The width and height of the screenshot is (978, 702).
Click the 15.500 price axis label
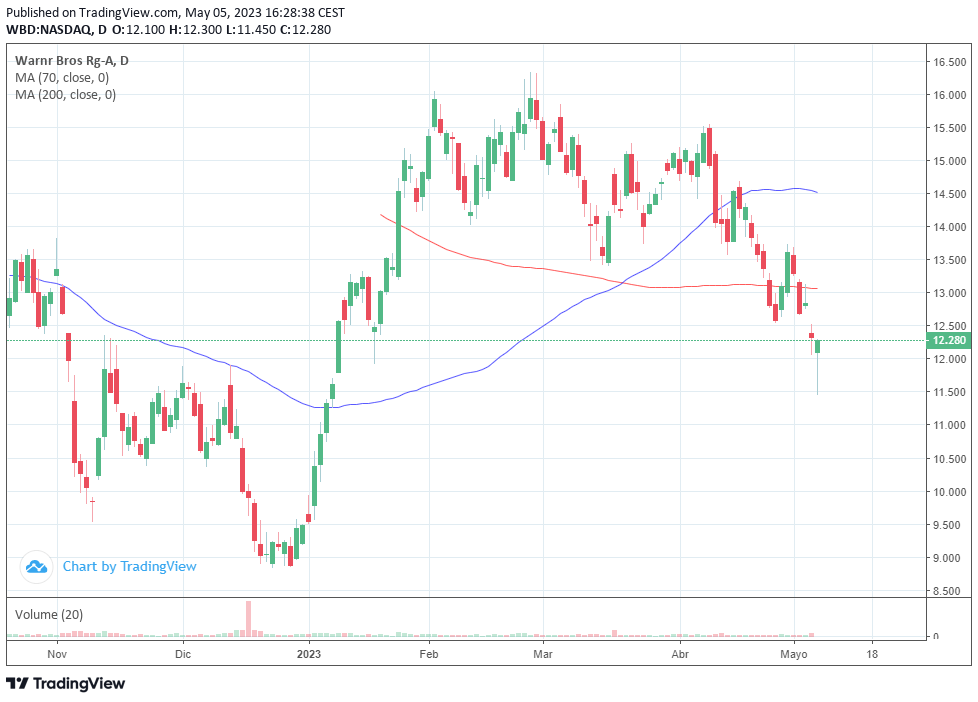pos(949,128)
